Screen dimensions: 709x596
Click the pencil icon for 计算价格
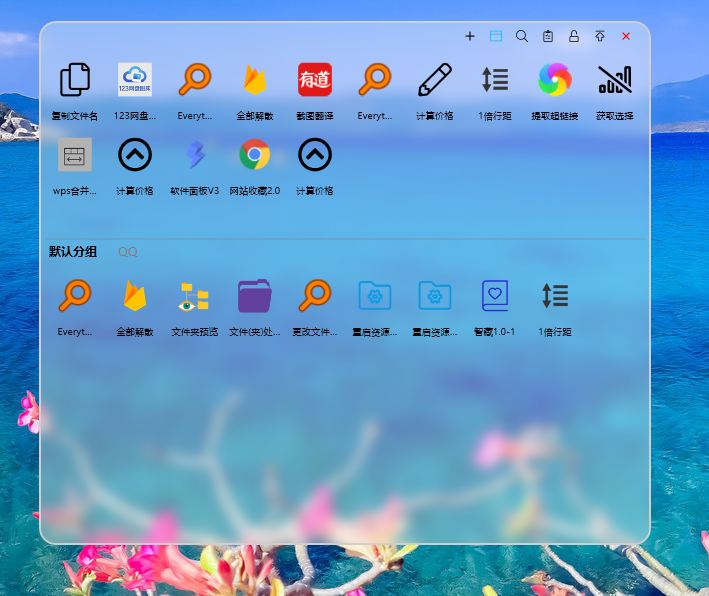pos(435,80)
